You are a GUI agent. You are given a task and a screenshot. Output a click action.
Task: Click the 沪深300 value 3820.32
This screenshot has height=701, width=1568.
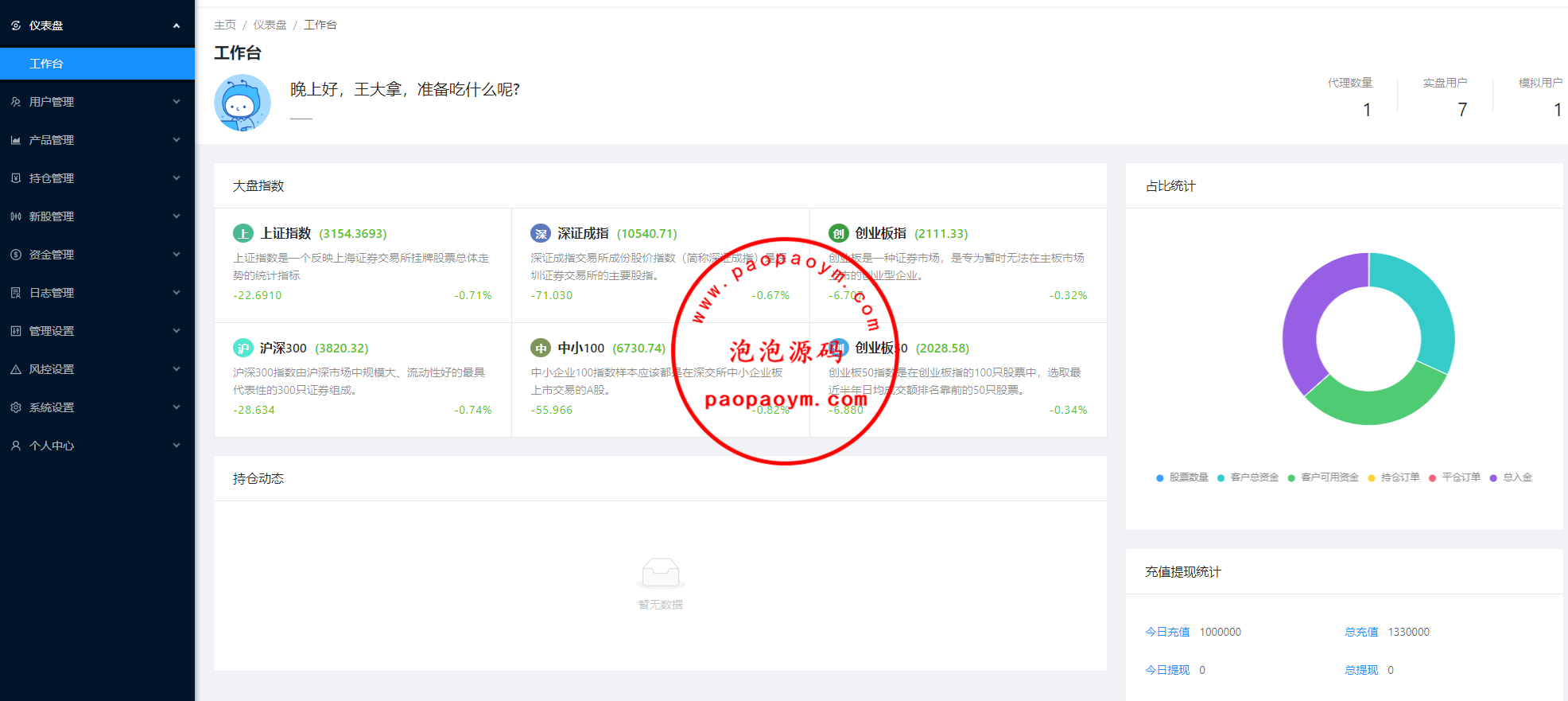click(342, 348)
